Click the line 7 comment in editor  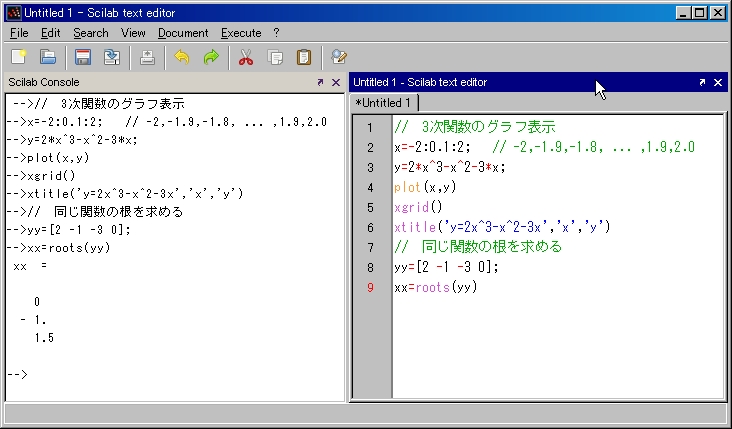478,247
